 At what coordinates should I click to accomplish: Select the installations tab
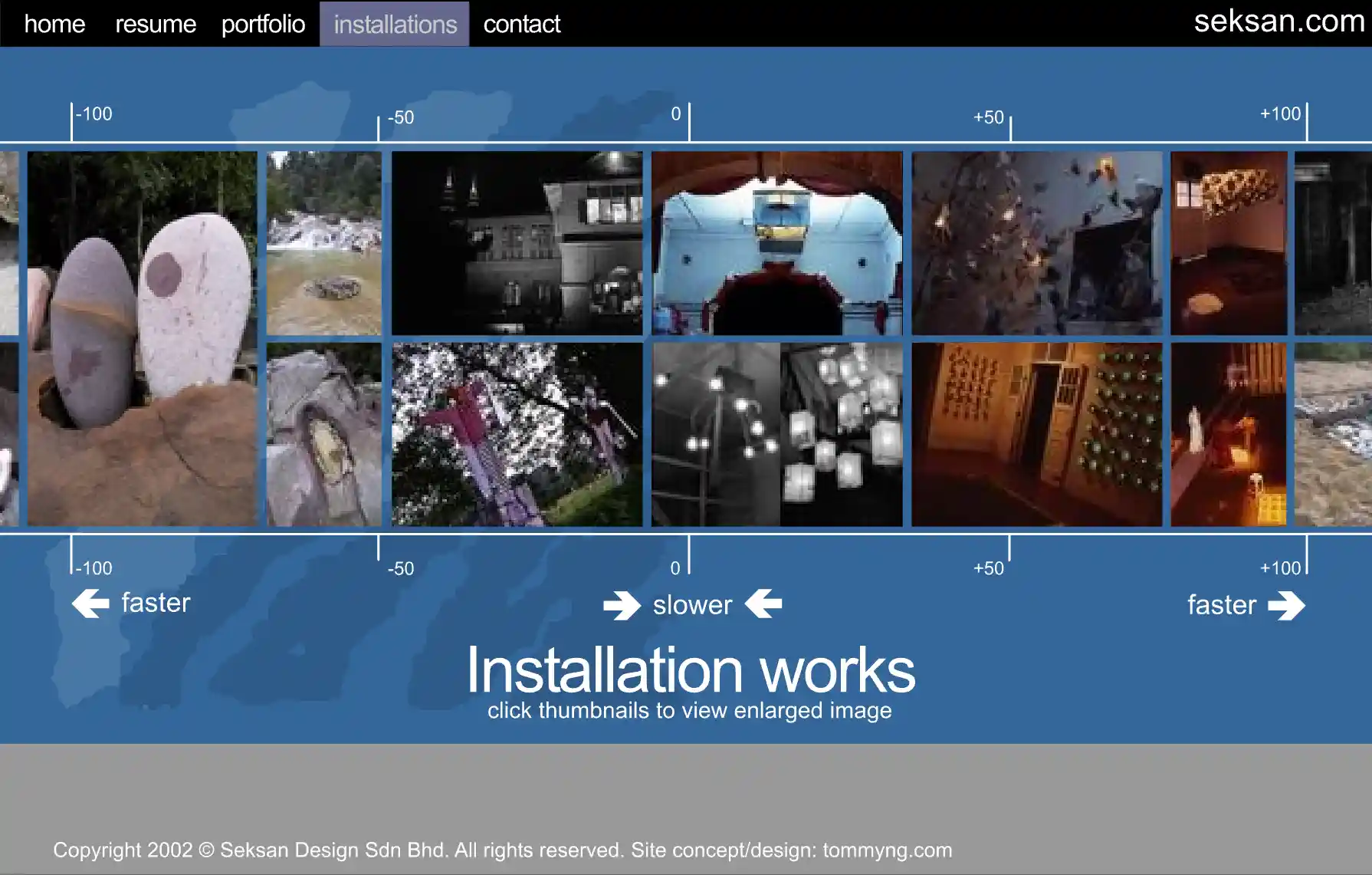pos(395,24)
